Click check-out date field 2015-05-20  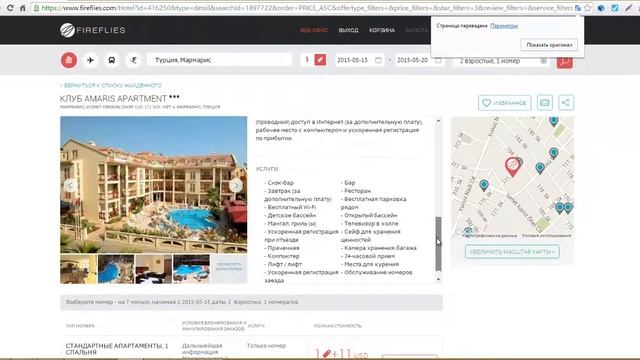point(419,60)
